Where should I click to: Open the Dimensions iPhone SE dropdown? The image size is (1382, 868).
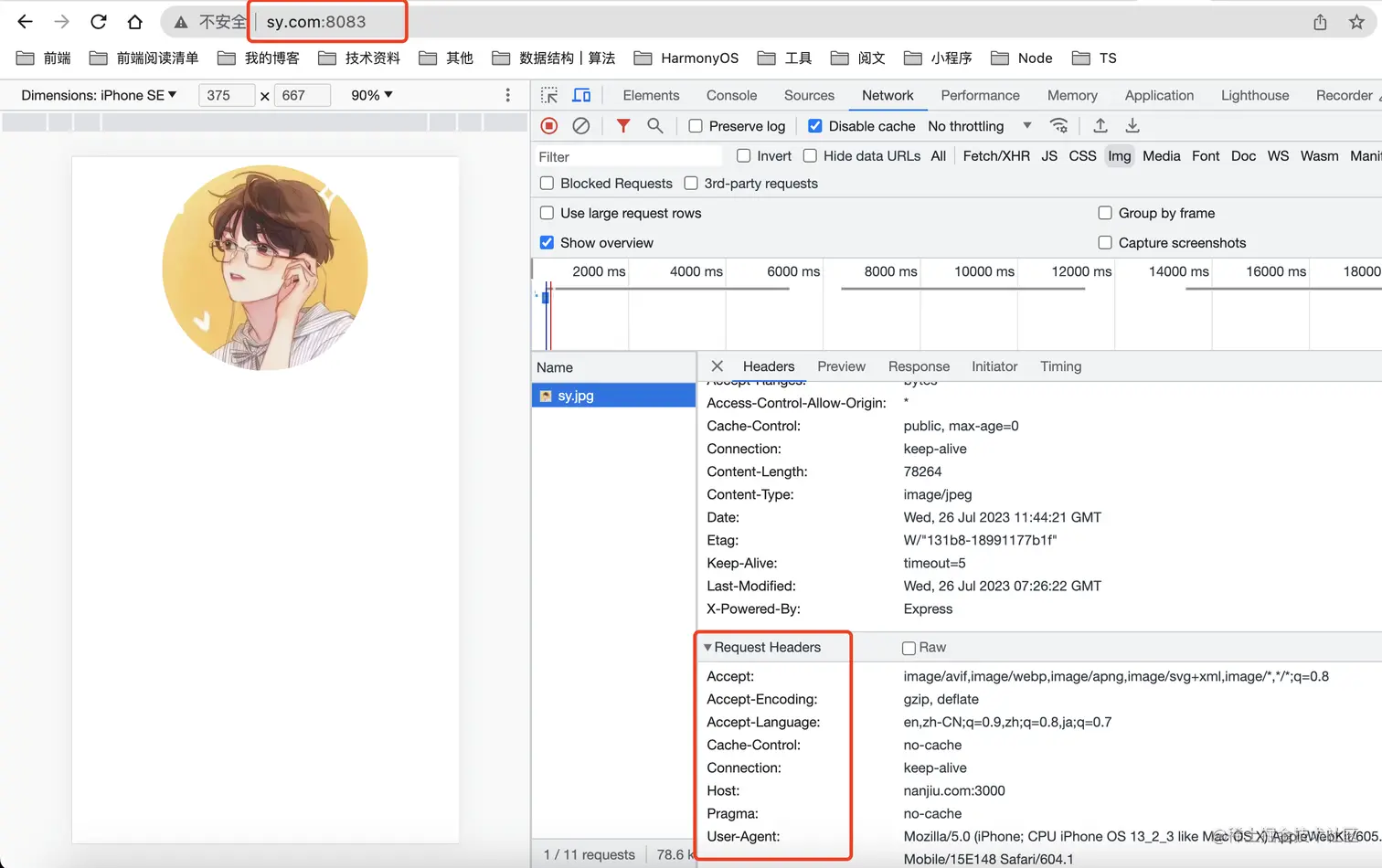[x=99, y=95]
